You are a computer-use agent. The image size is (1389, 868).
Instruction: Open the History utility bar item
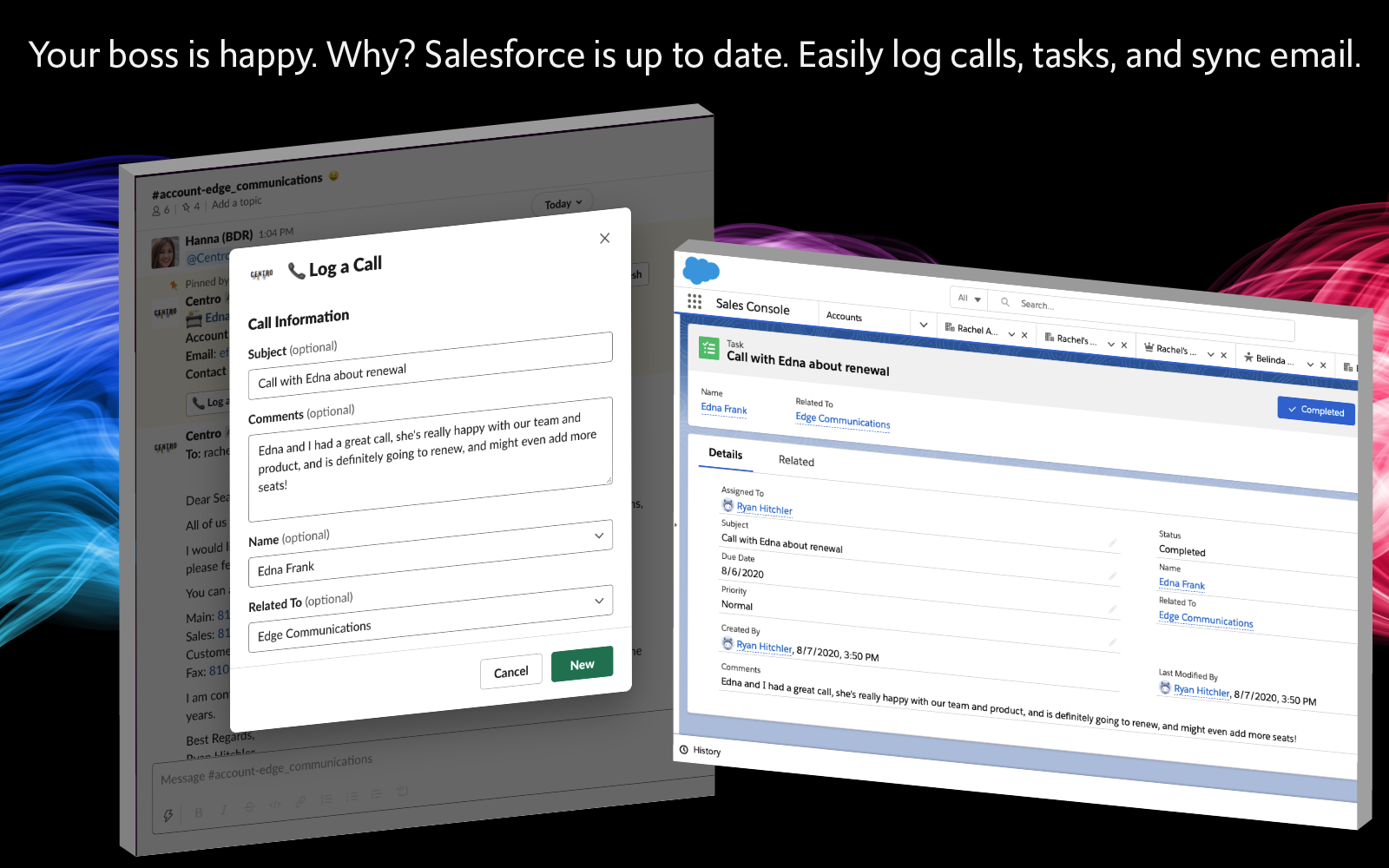coord(700,751)
